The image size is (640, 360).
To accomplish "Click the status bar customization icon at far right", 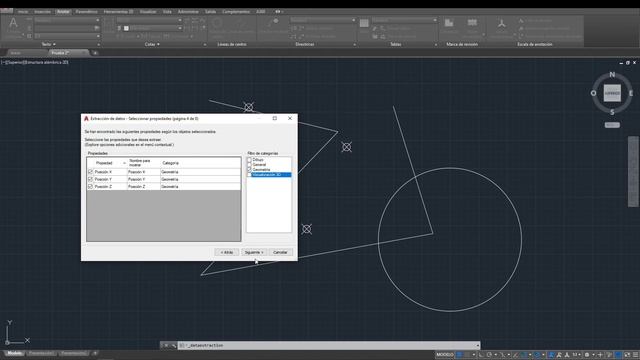I will pyautogui.click(x=635, y=355).
